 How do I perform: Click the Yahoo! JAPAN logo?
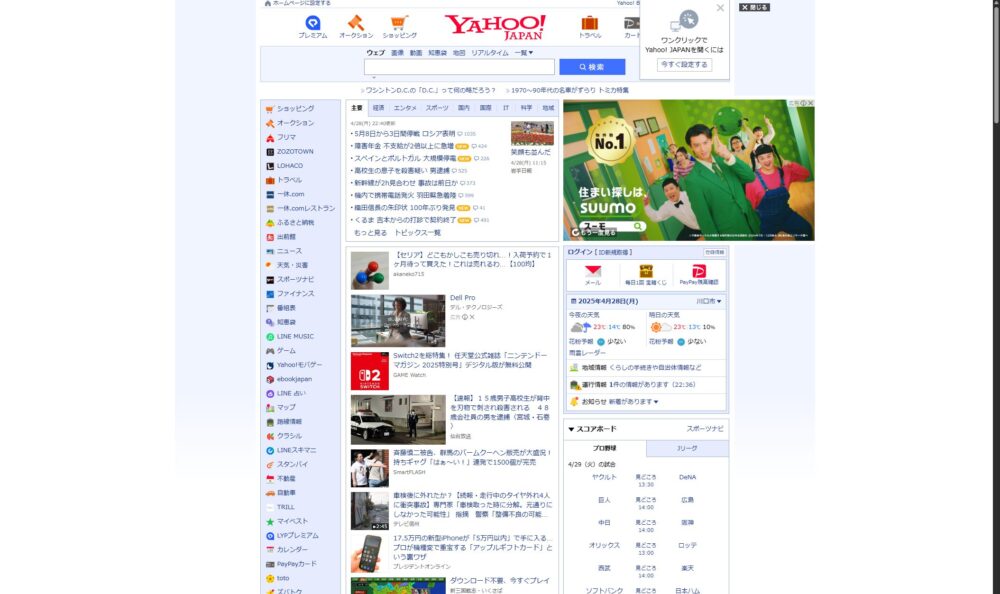(x=495, y=27)
